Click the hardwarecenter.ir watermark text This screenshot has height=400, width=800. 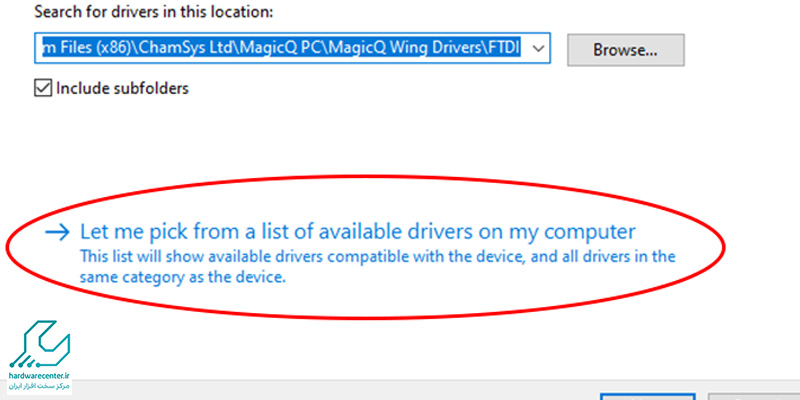[x=39, y=376]
